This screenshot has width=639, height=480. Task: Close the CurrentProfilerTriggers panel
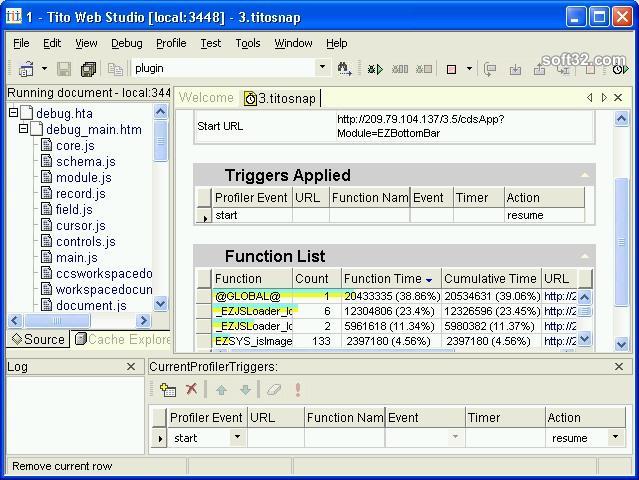click(x=619, y=367)
